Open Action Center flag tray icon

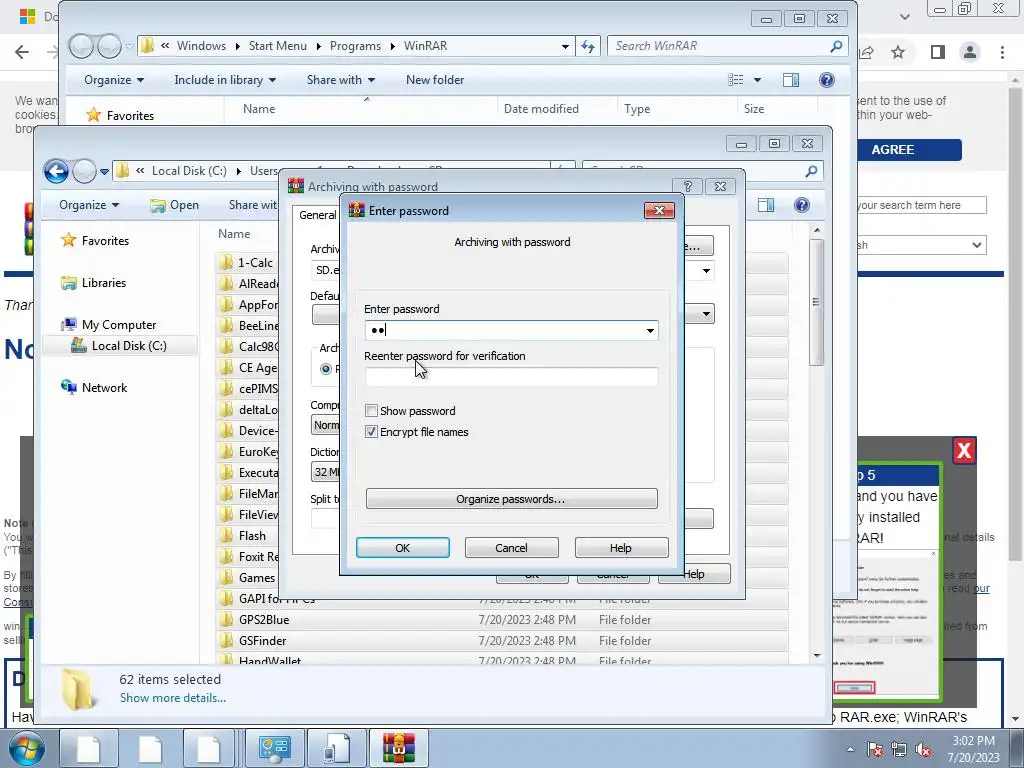click(x=874, y=750)
